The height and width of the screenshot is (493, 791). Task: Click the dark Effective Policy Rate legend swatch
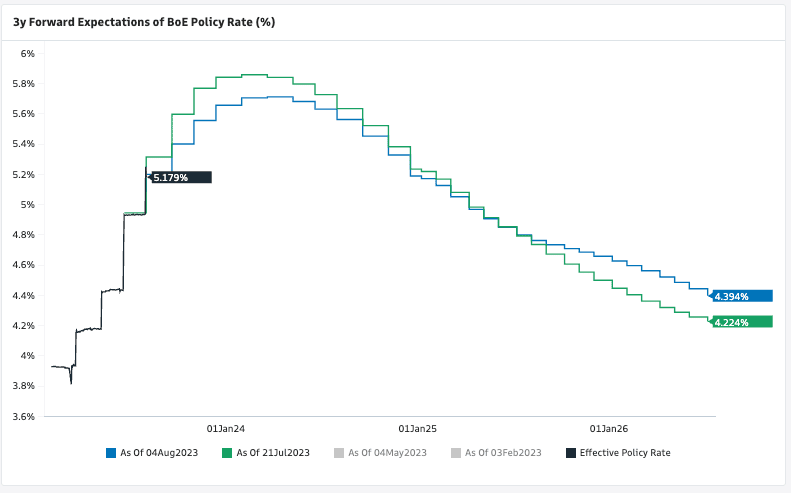click(571, 453)
